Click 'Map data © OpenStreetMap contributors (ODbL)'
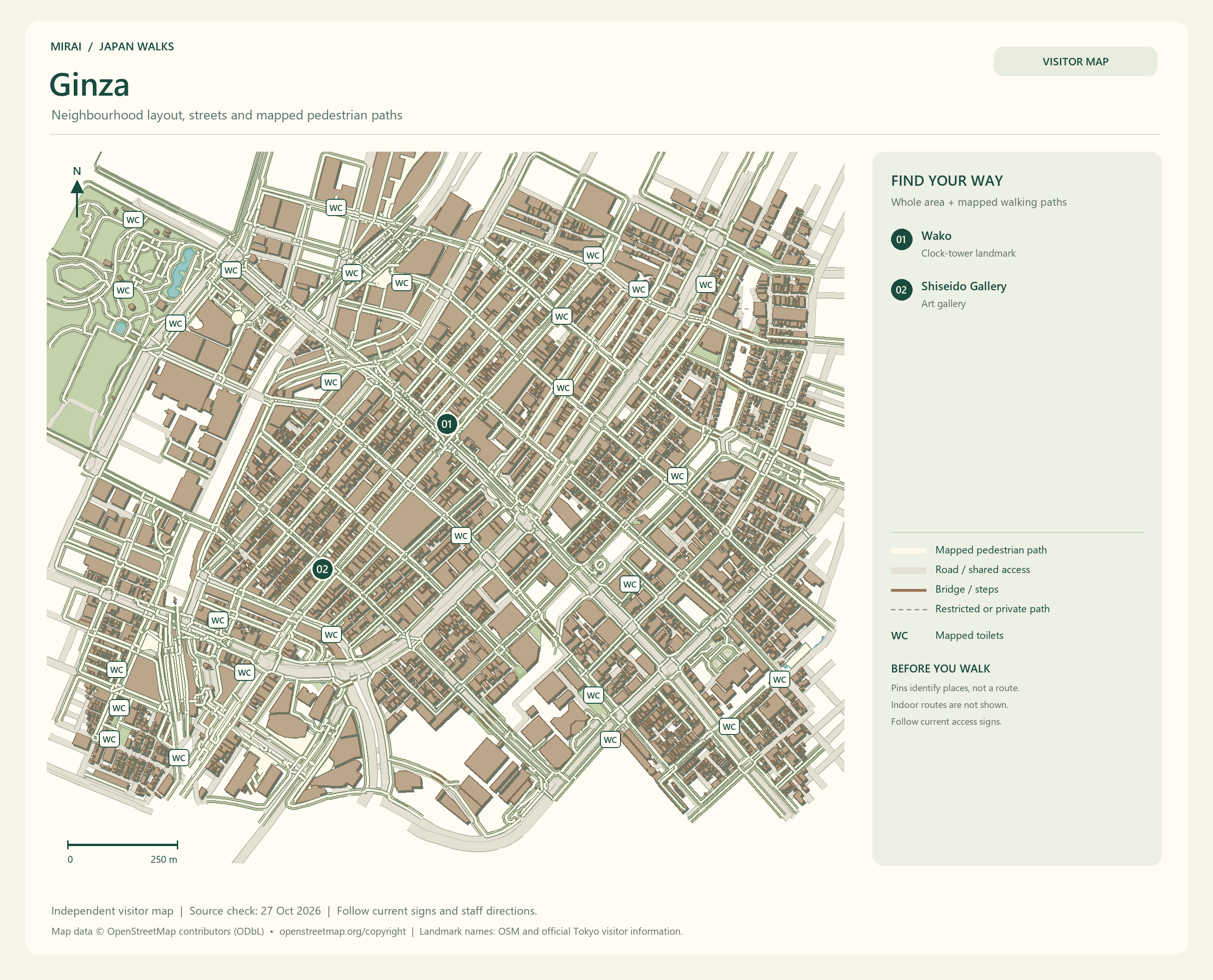Viewport: 1213px width, 980px height. coord(158,931)
